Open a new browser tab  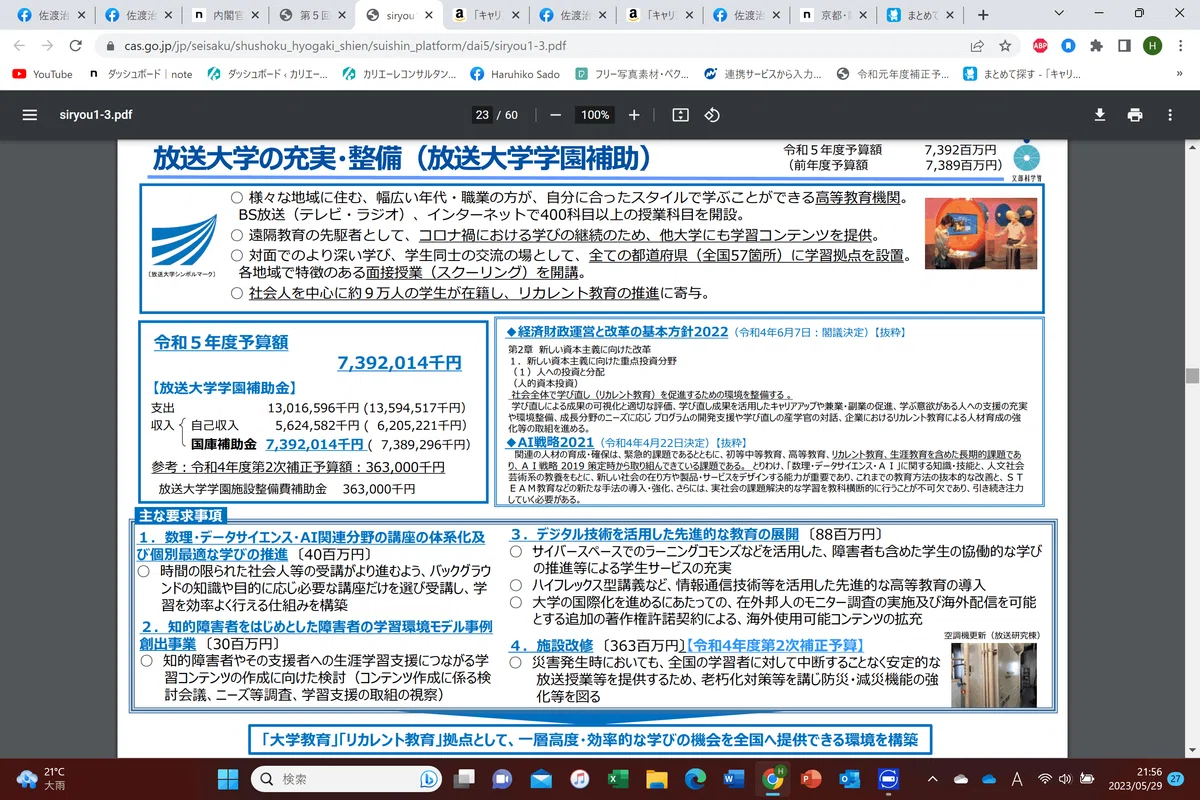point(983,15)
